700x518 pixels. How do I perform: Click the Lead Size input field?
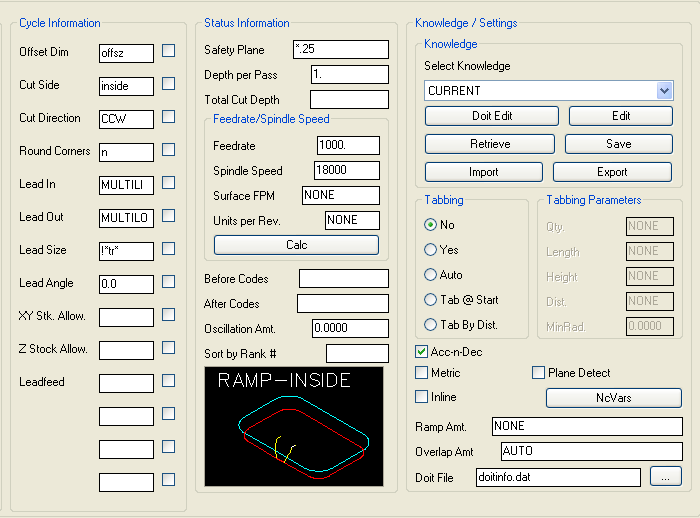coord(126,251)
